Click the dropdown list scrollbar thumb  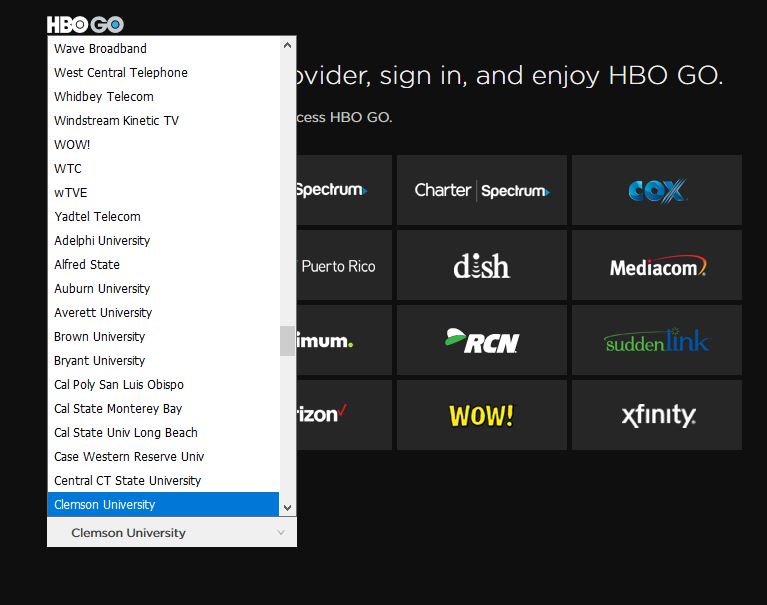(x=288, y=341)
